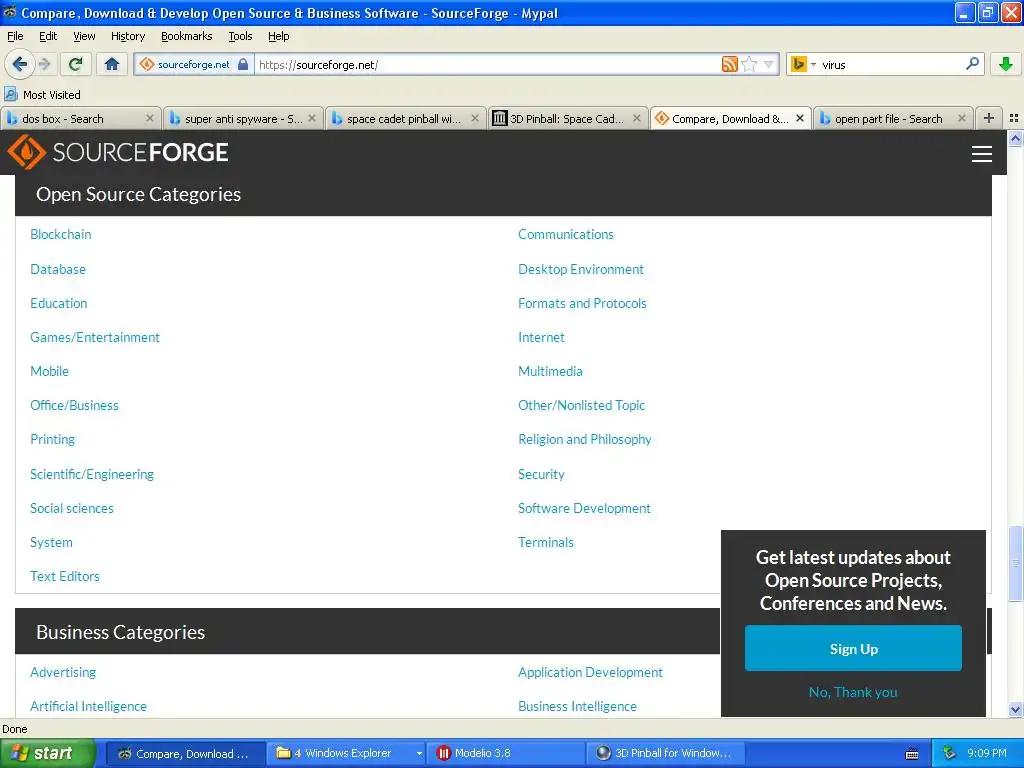Close the '3D Pinball: Space Cad...' tab

pos(637,118)
